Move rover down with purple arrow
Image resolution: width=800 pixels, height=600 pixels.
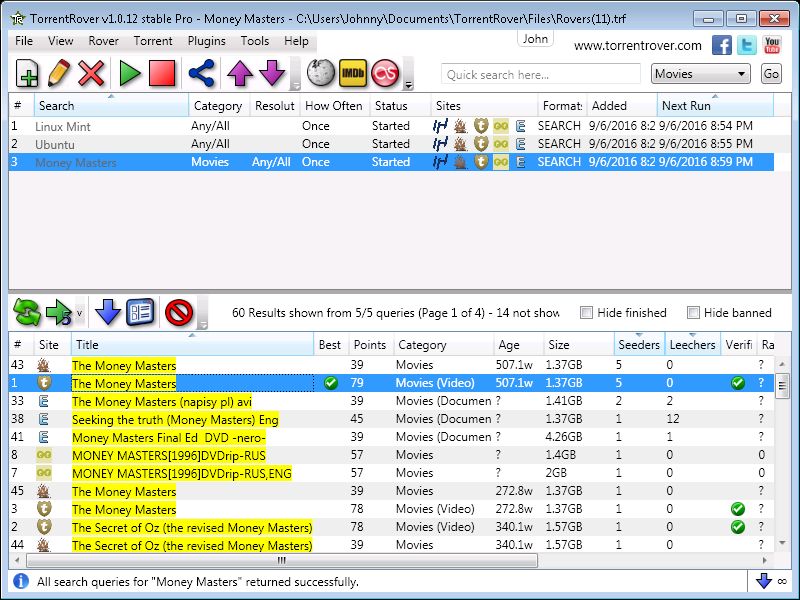[x=272, y=73]
